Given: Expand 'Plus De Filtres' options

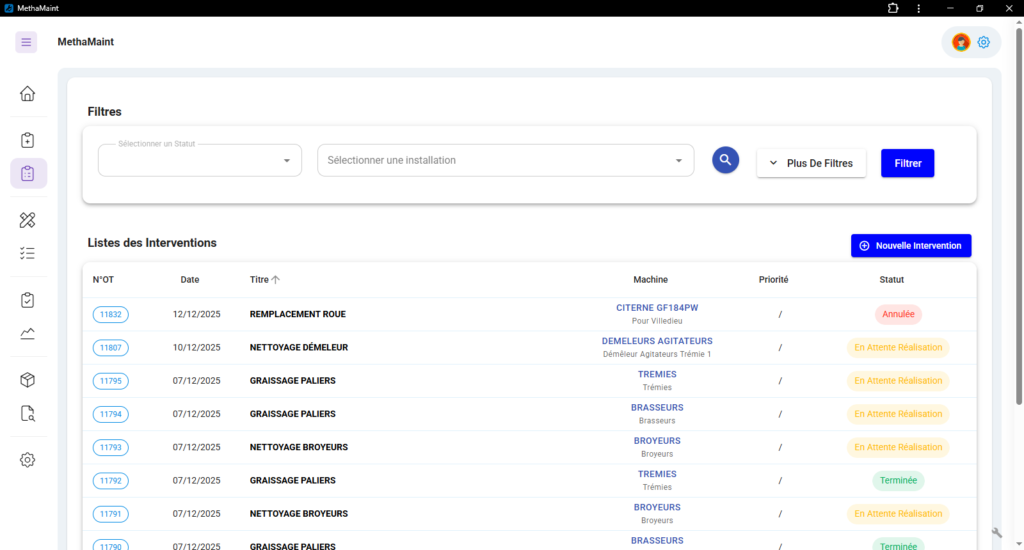Looking at the screenshot, I should pyautogui.click(x=810, y=163).
